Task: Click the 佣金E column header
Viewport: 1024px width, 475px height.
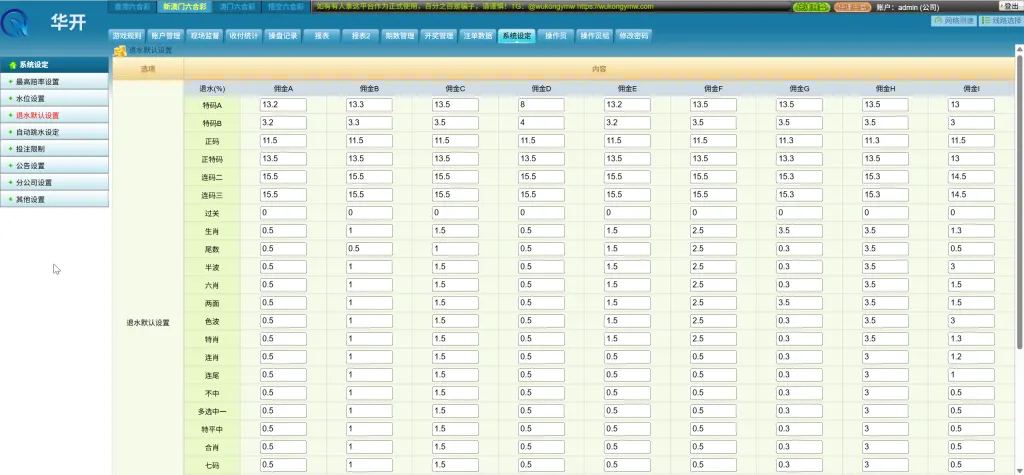Action: pos(627,88)
